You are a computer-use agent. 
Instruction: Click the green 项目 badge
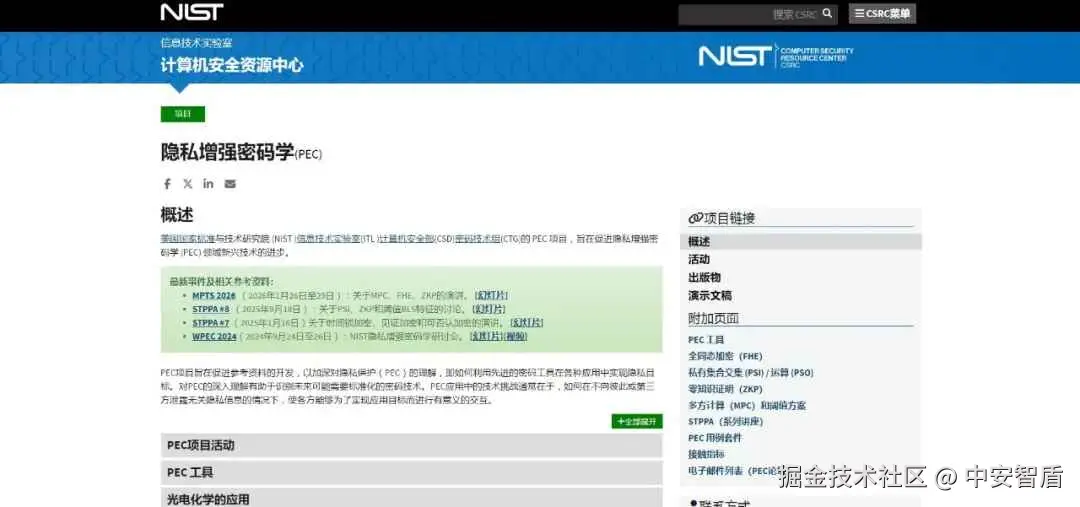pos(183,114)
